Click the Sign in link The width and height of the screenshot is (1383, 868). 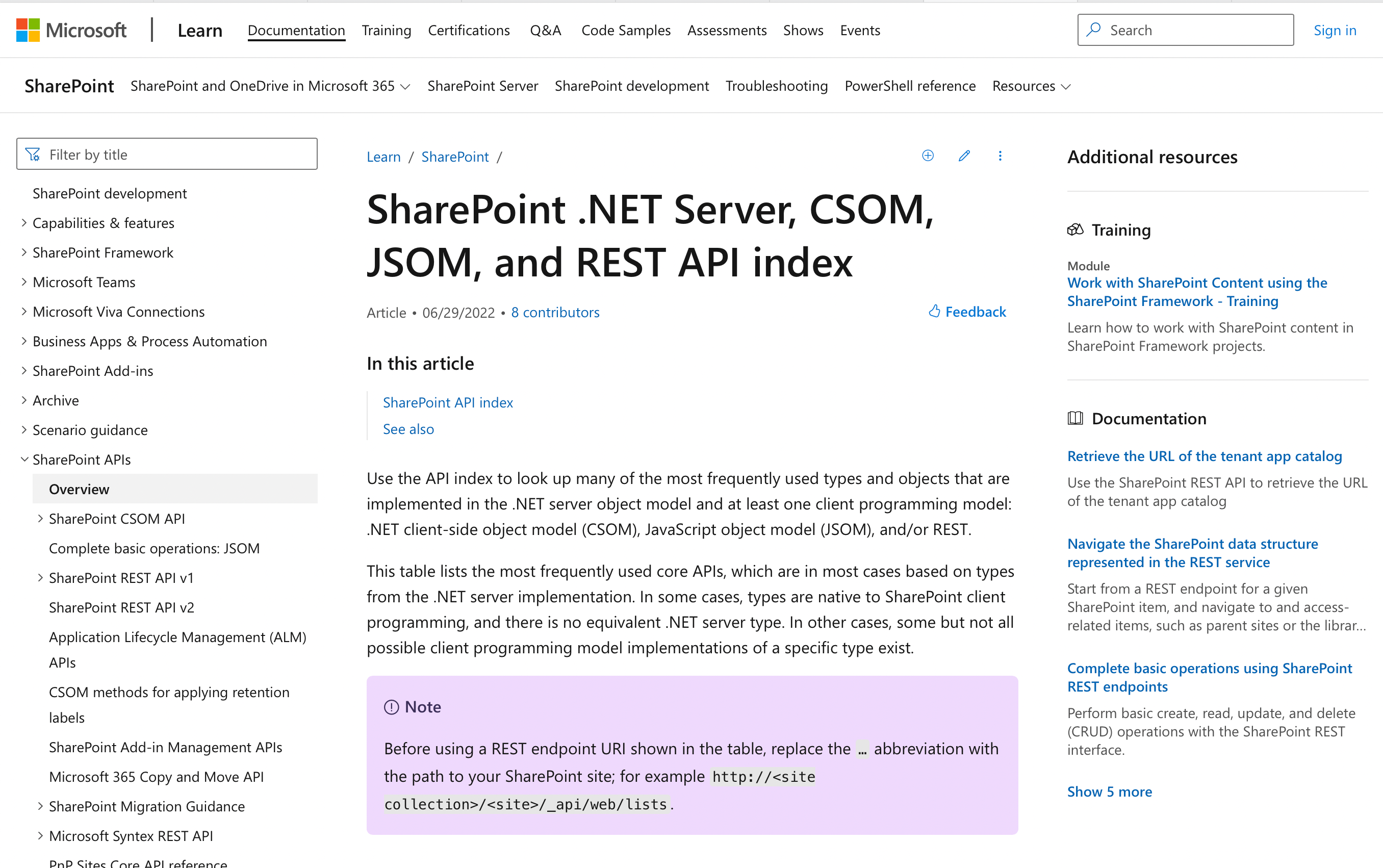tap(1335, 30)
